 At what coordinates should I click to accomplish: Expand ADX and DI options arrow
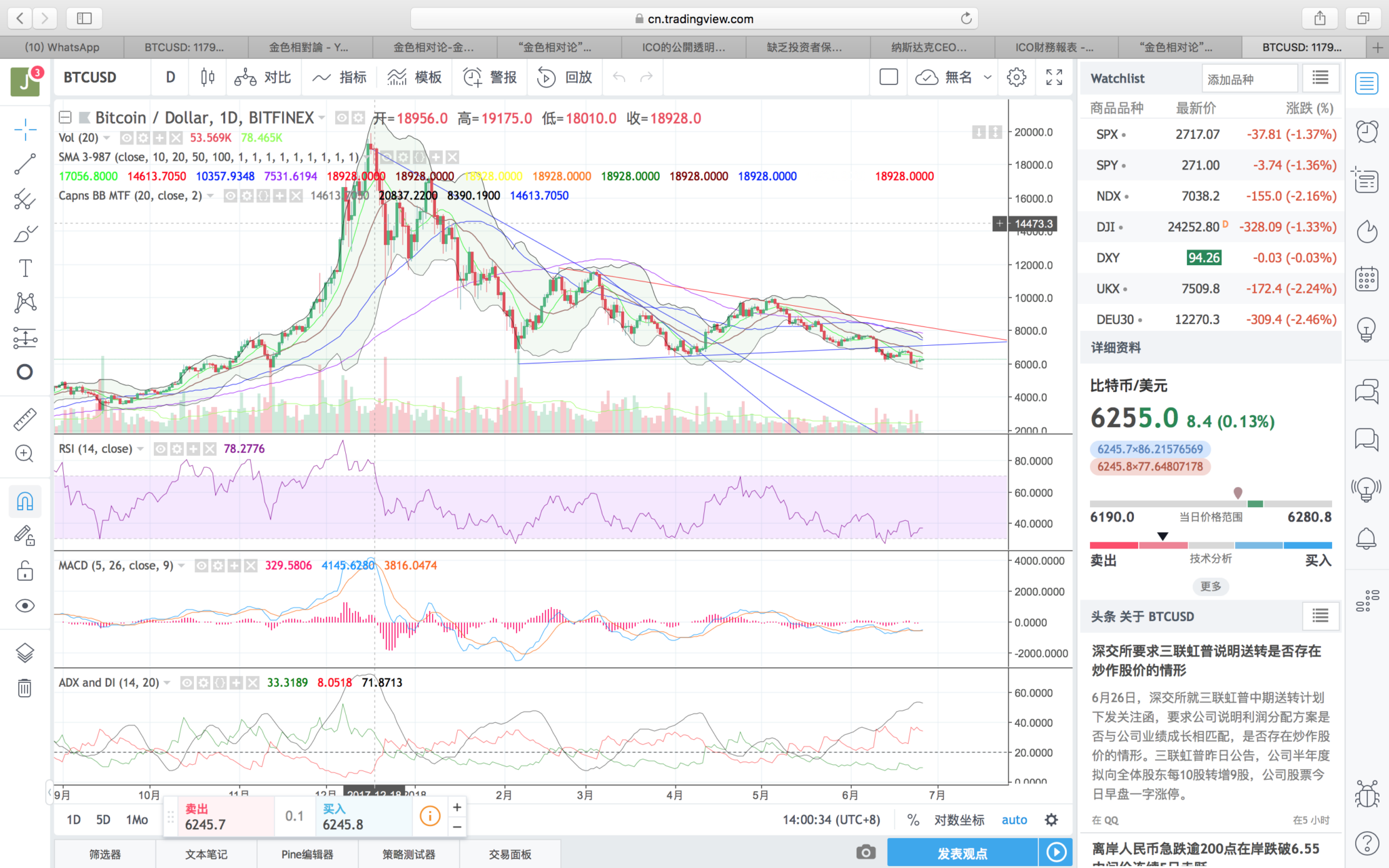[x=167, y=683]
